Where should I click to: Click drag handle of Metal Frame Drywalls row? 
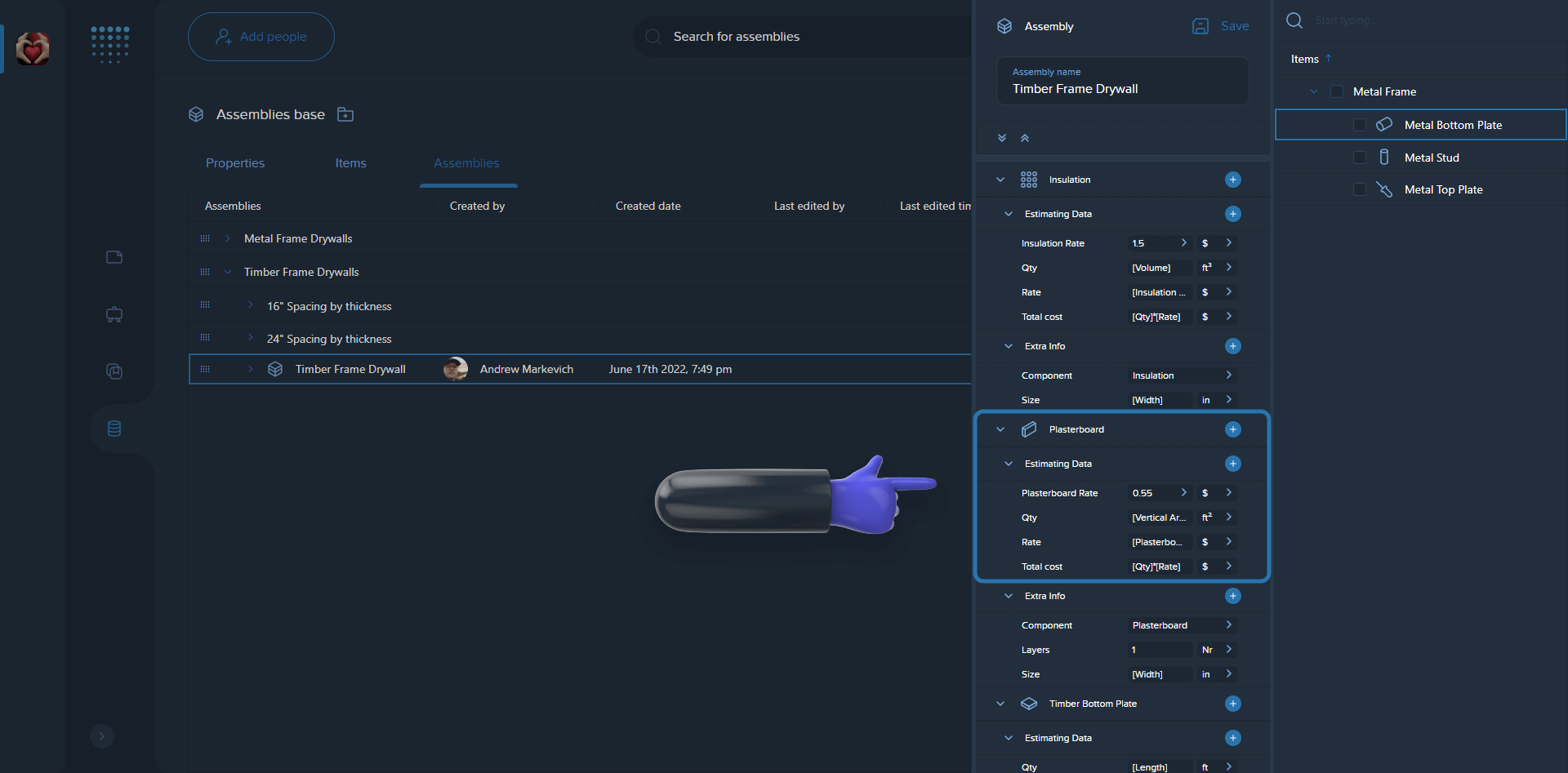[x=205, y=238]
